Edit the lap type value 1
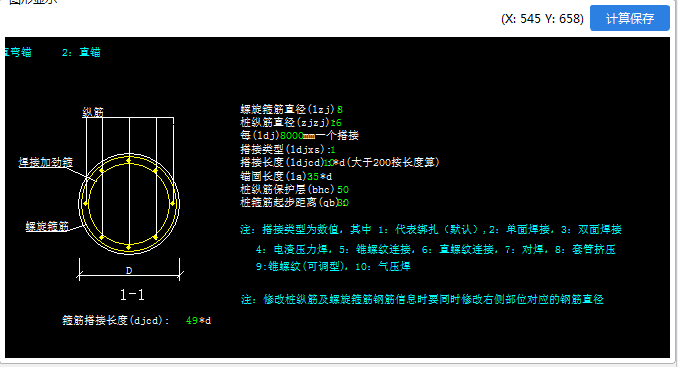The width and height of the screenshot is (678, 367). pos(333,150)
